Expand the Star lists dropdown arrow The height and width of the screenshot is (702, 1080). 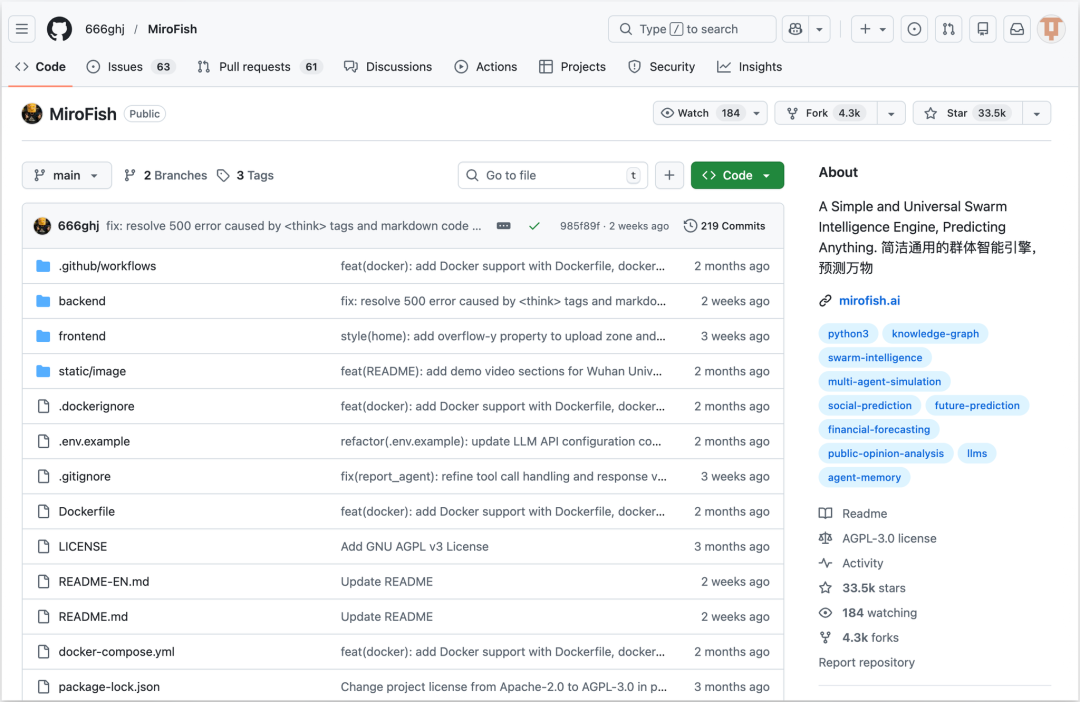[1037, 113]
